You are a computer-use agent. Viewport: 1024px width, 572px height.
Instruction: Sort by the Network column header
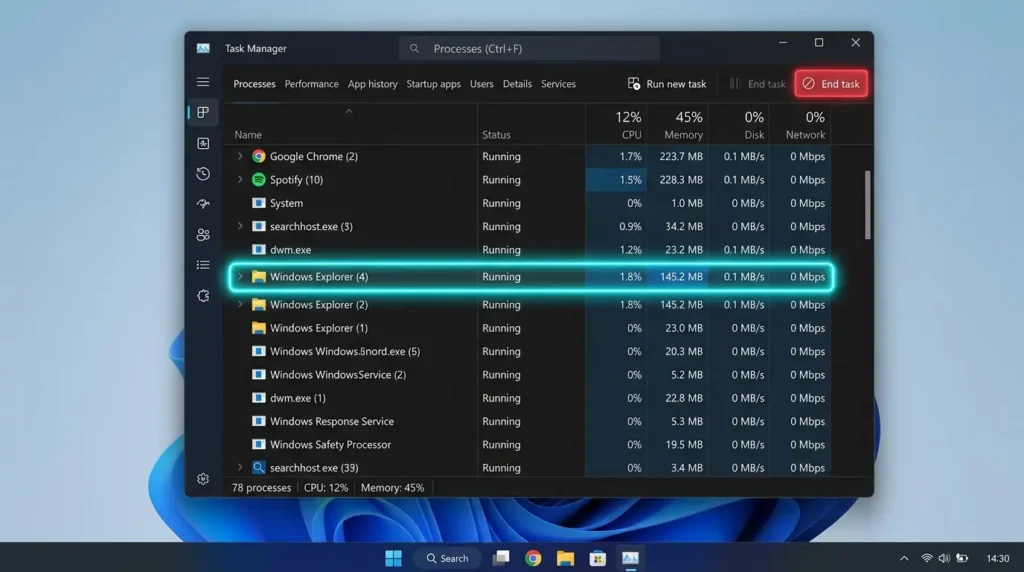click(800, 125)
